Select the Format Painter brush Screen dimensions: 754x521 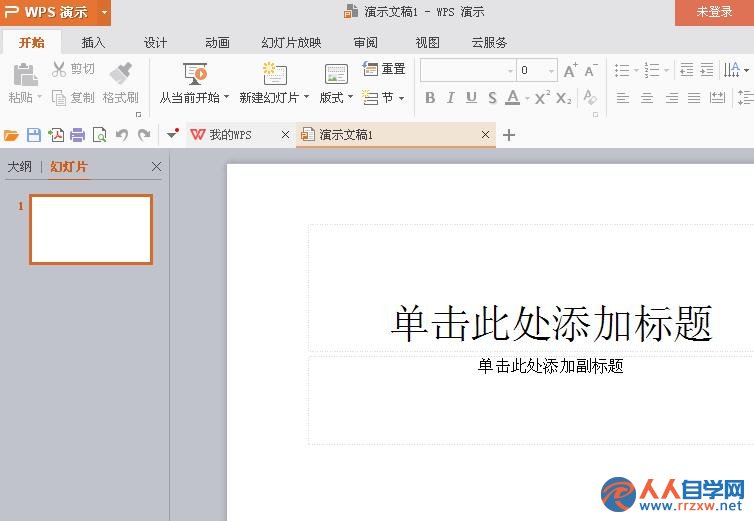click(121, 73)
